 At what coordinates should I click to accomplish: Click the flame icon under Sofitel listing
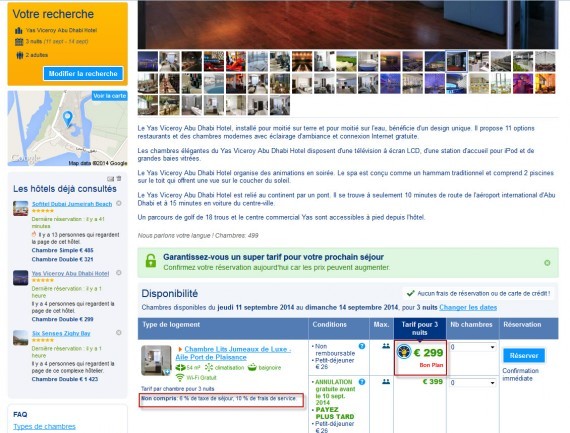click(34, 234)
